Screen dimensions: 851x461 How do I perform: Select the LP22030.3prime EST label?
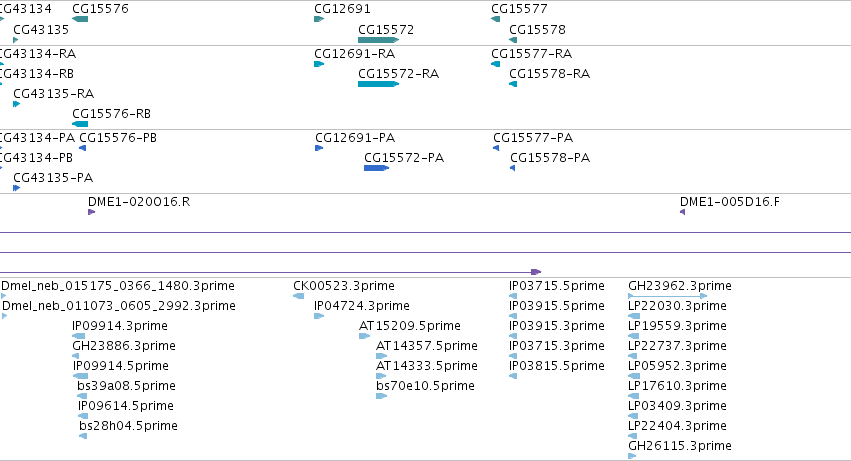click(x=677, y=306)
